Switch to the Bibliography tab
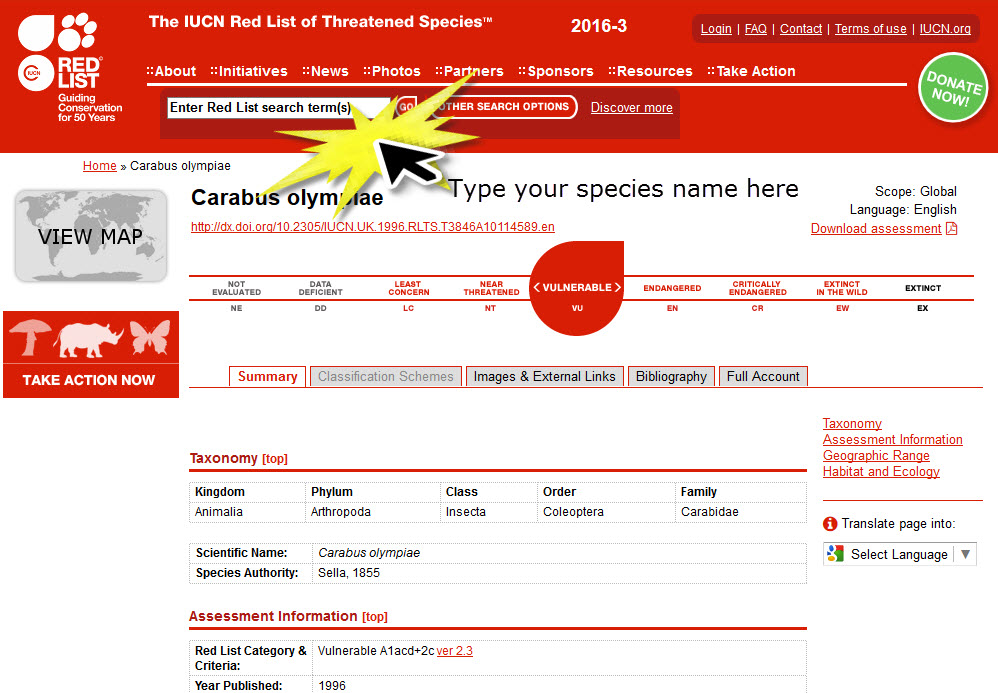Viewport: 998px width, 693px height. pos(671,376)
